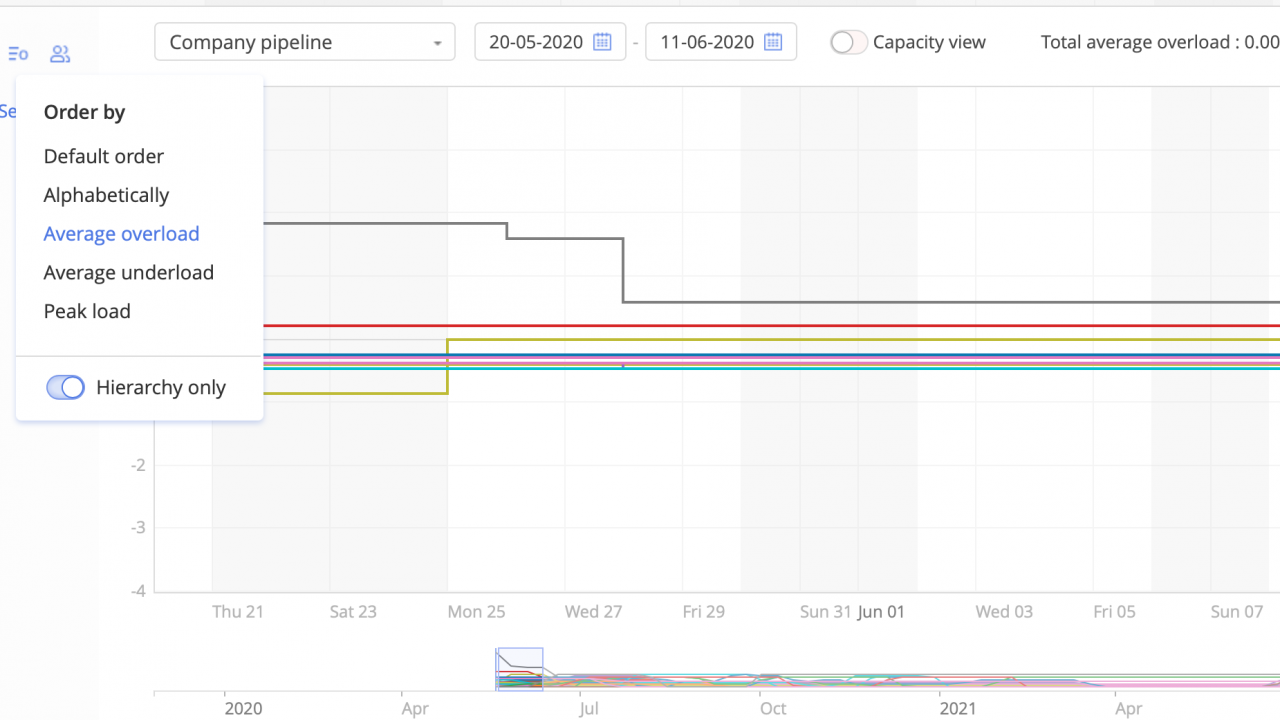This screenshot has height=720, width=1280.
Task: Open calendar picker for end date
Action: point(772,42)
